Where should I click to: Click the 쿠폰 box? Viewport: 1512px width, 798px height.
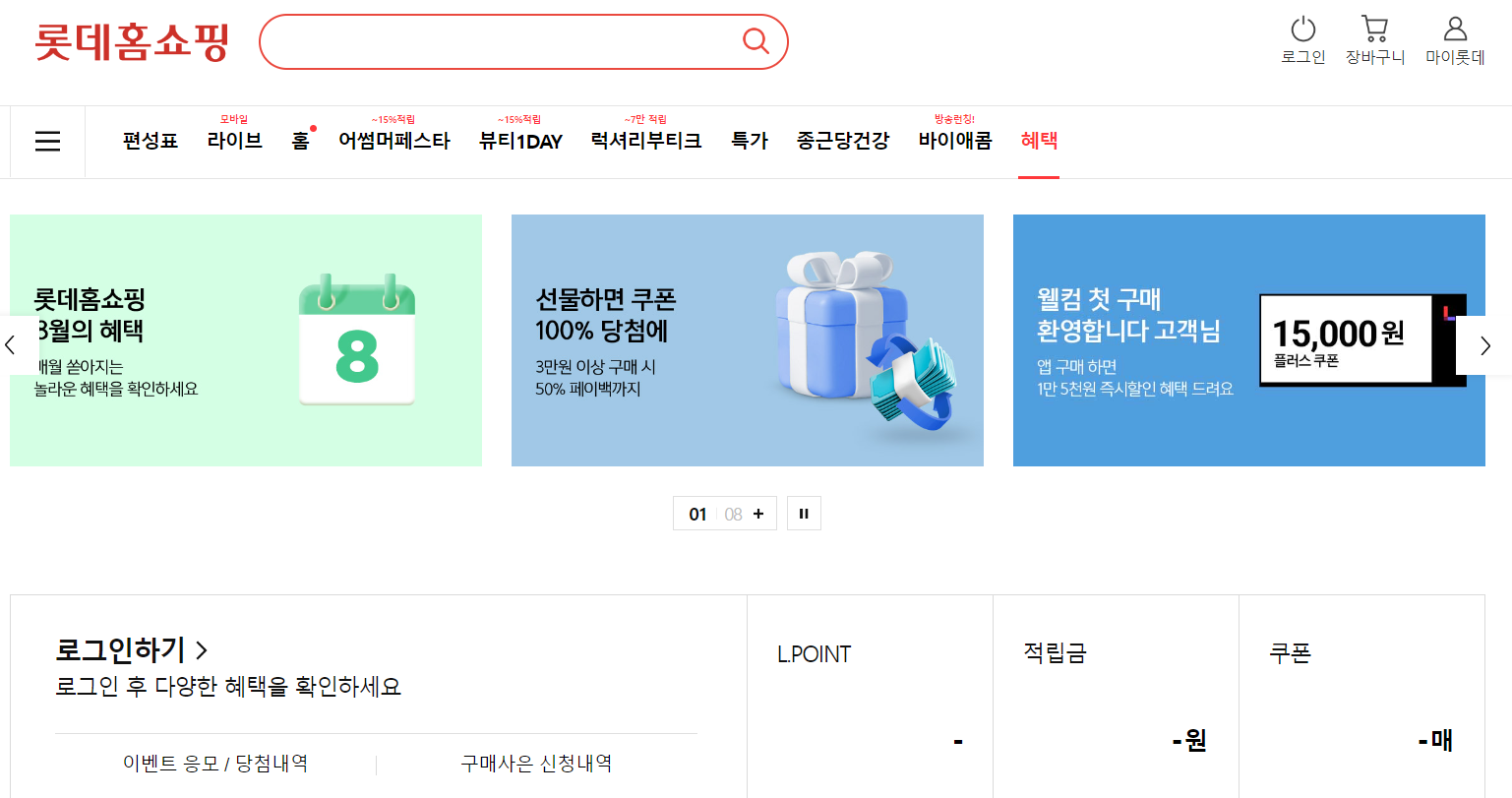point(1362,697)
